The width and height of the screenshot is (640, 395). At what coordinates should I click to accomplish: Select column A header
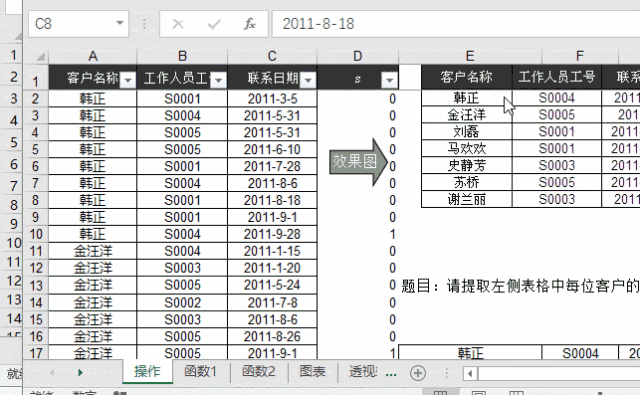click(93, 56)
